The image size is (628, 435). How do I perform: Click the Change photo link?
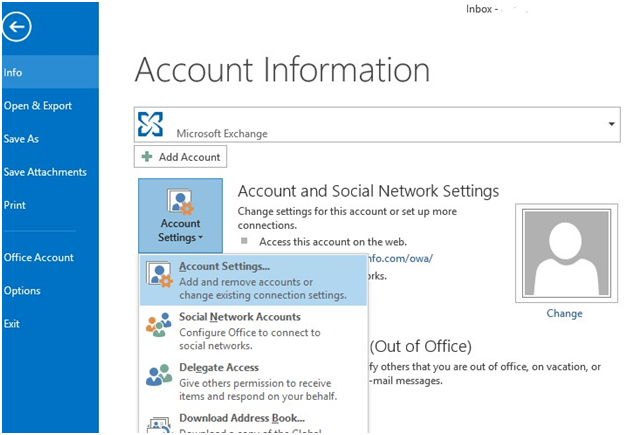tap(564, 313)
